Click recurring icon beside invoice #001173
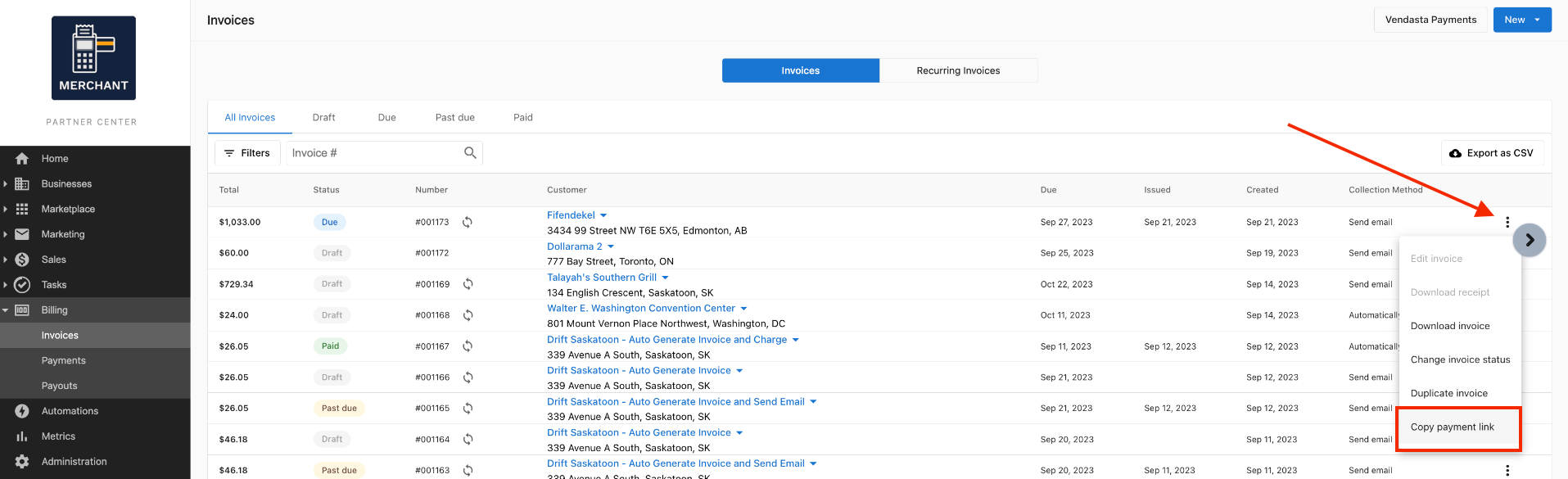This screenshot has width=1568, height=479. pos(468,222)
